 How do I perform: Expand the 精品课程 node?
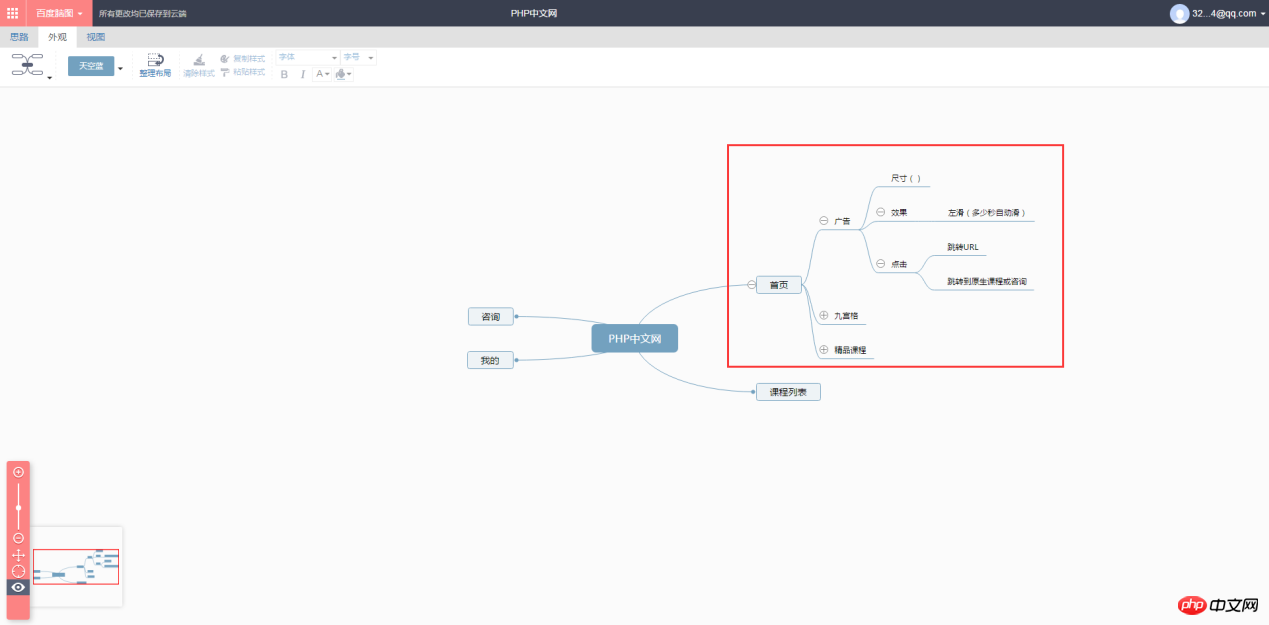(824, 350)
